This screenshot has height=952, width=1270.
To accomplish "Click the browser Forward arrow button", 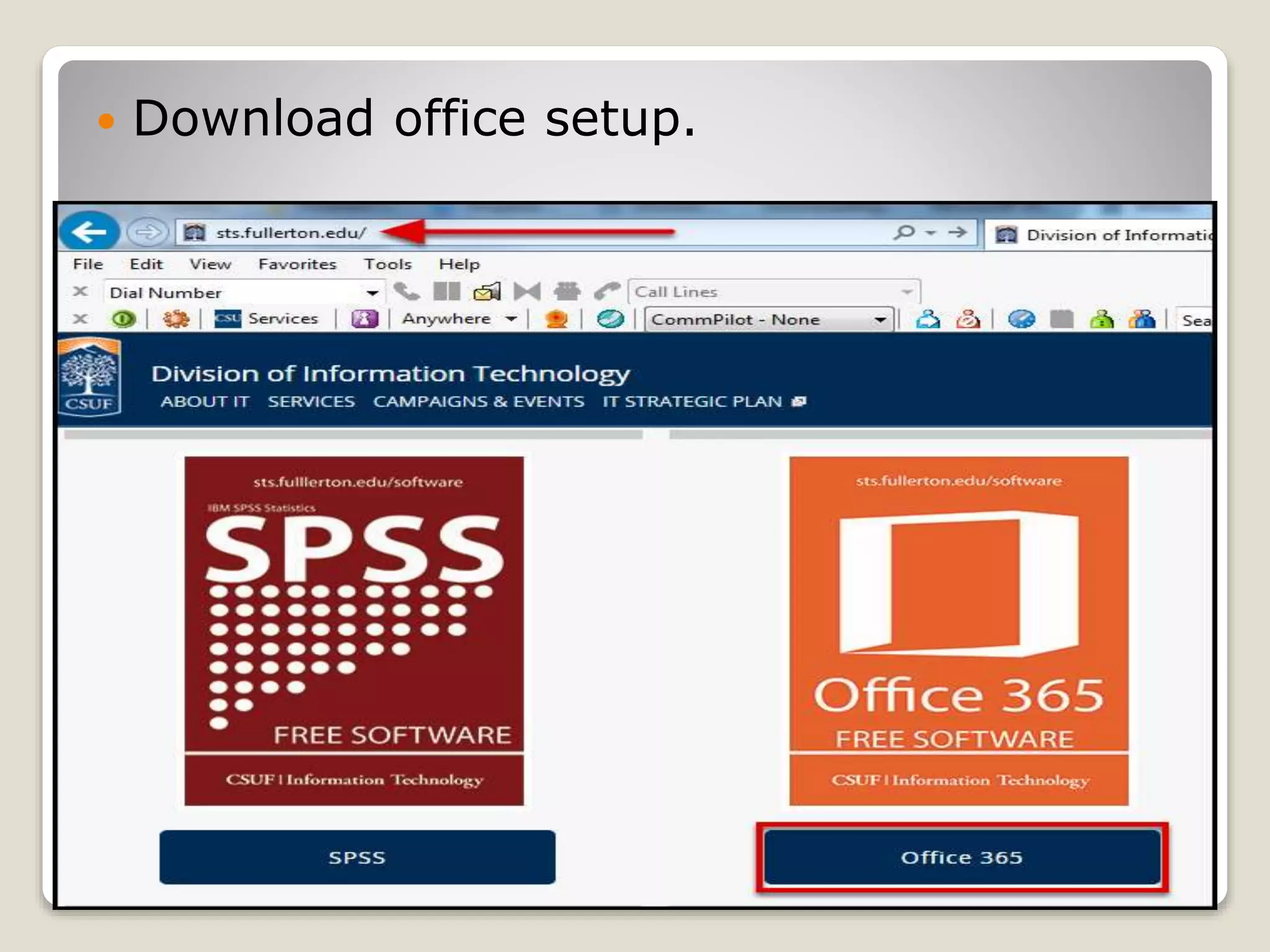I will pos(148,233).
